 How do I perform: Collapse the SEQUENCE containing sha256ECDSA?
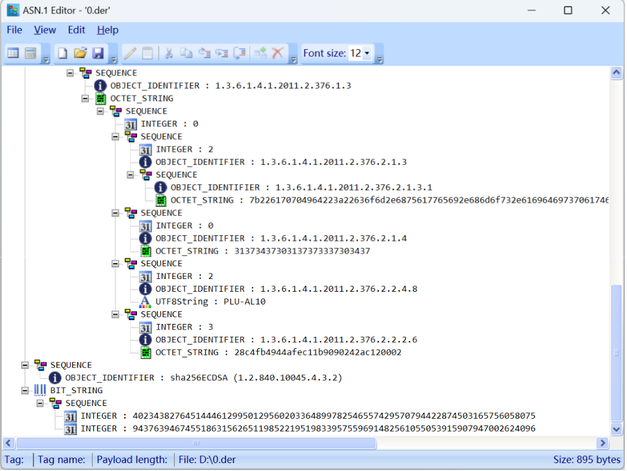pyautogui.click(x=25, y=365)
